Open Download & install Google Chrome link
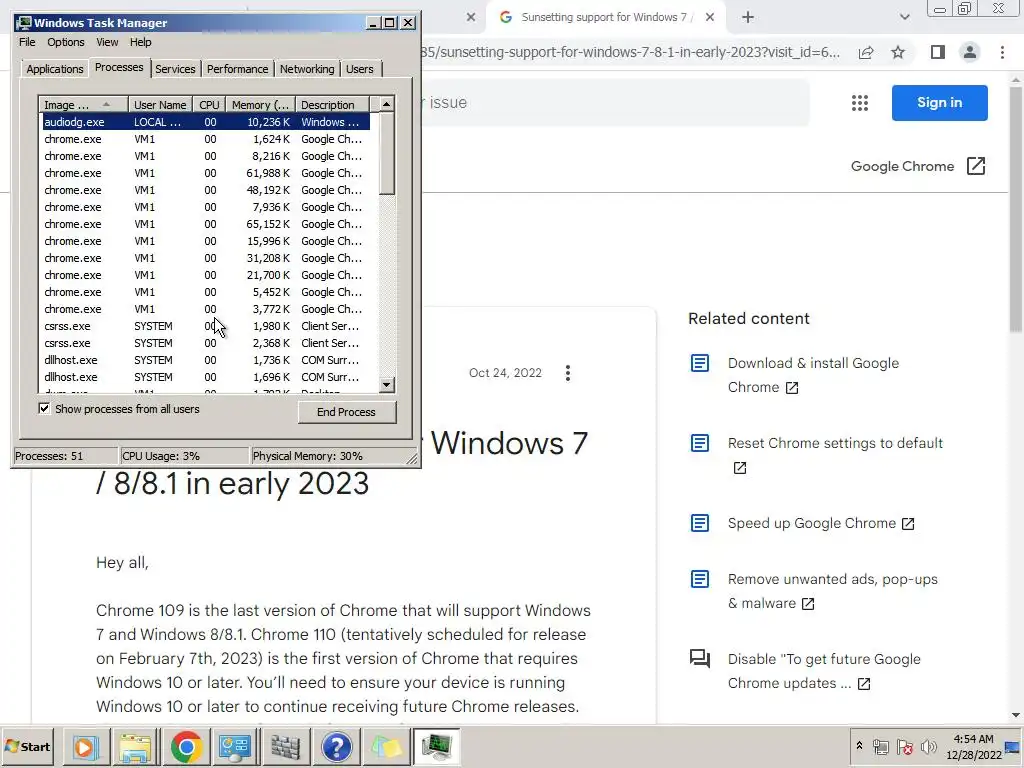 pyautogui.click(x=813, y=375)
